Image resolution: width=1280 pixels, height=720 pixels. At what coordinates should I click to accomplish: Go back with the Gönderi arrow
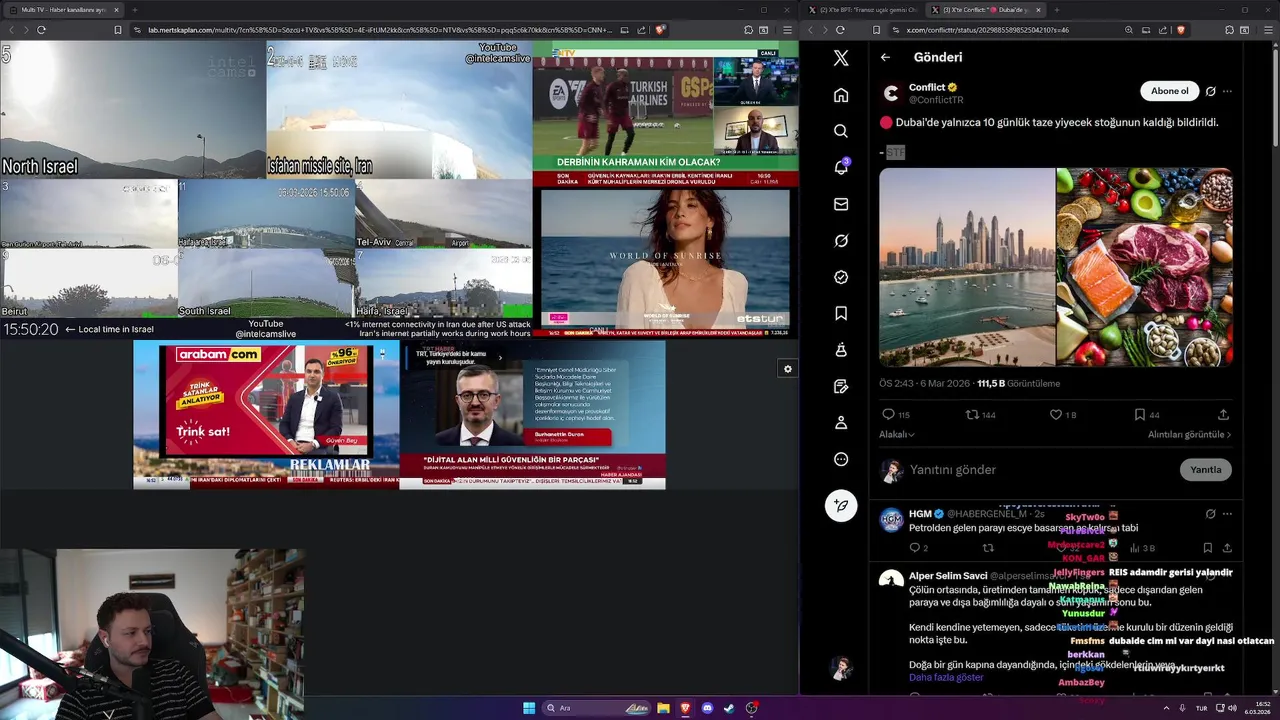click(x=885, y=58)
